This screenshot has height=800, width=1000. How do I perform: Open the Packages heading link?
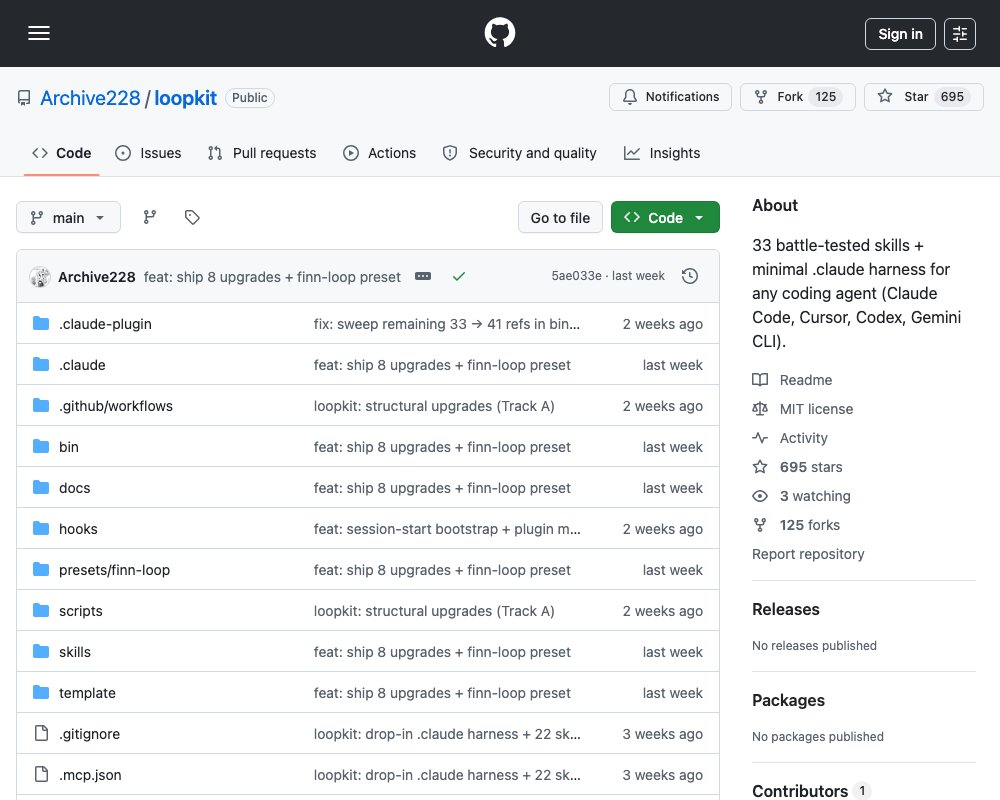(x=788, y=700)
